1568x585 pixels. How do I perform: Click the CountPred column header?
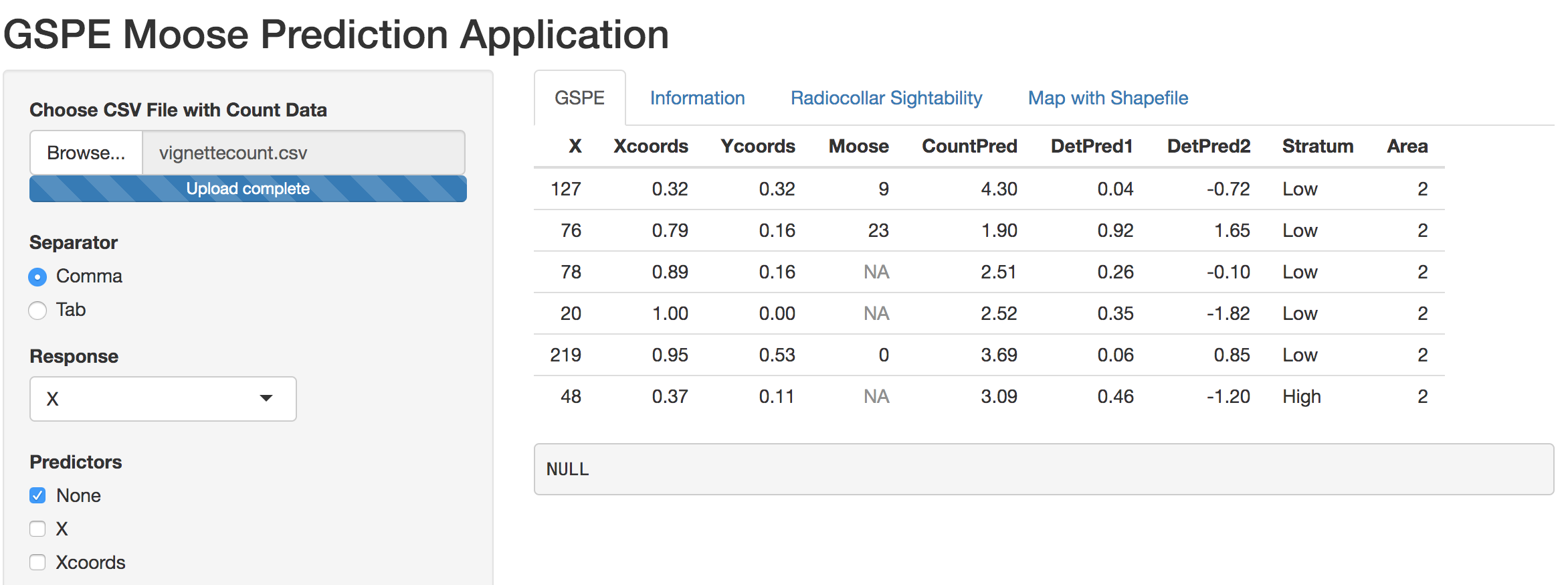pyautogui.click(x=969, y=146)
